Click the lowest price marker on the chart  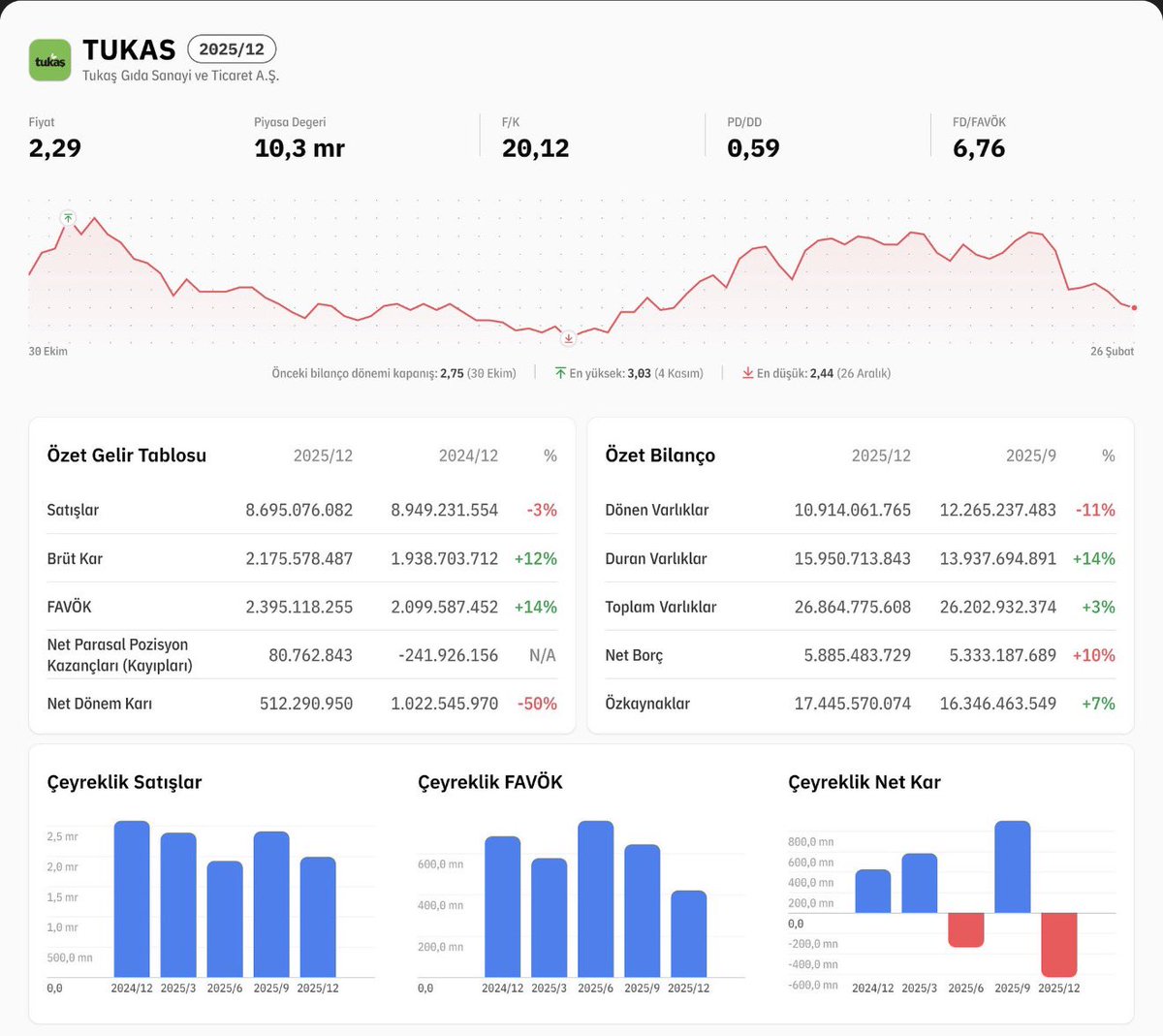(x=569, y=338)
